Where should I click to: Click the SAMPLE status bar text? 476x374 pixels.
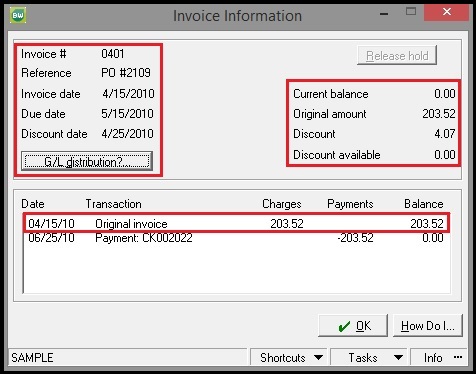pyautogui.click(x=32, y=358)
